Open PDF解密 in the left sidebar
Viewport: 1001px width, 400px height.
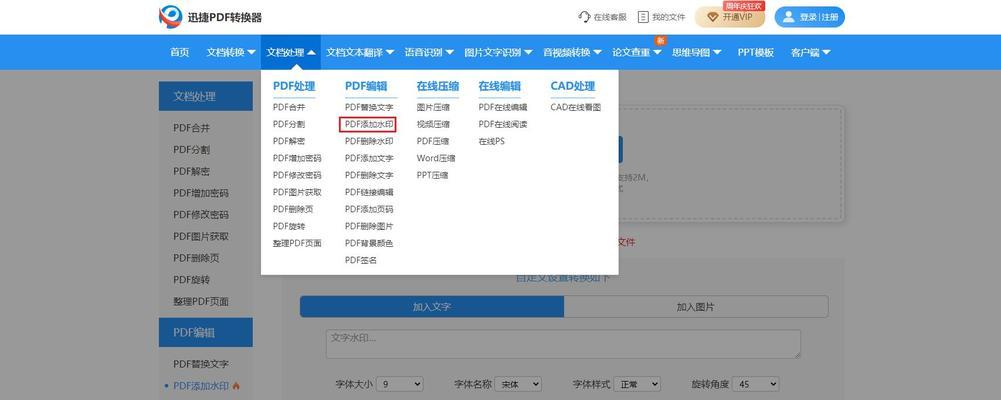click(x=192, y=172)
